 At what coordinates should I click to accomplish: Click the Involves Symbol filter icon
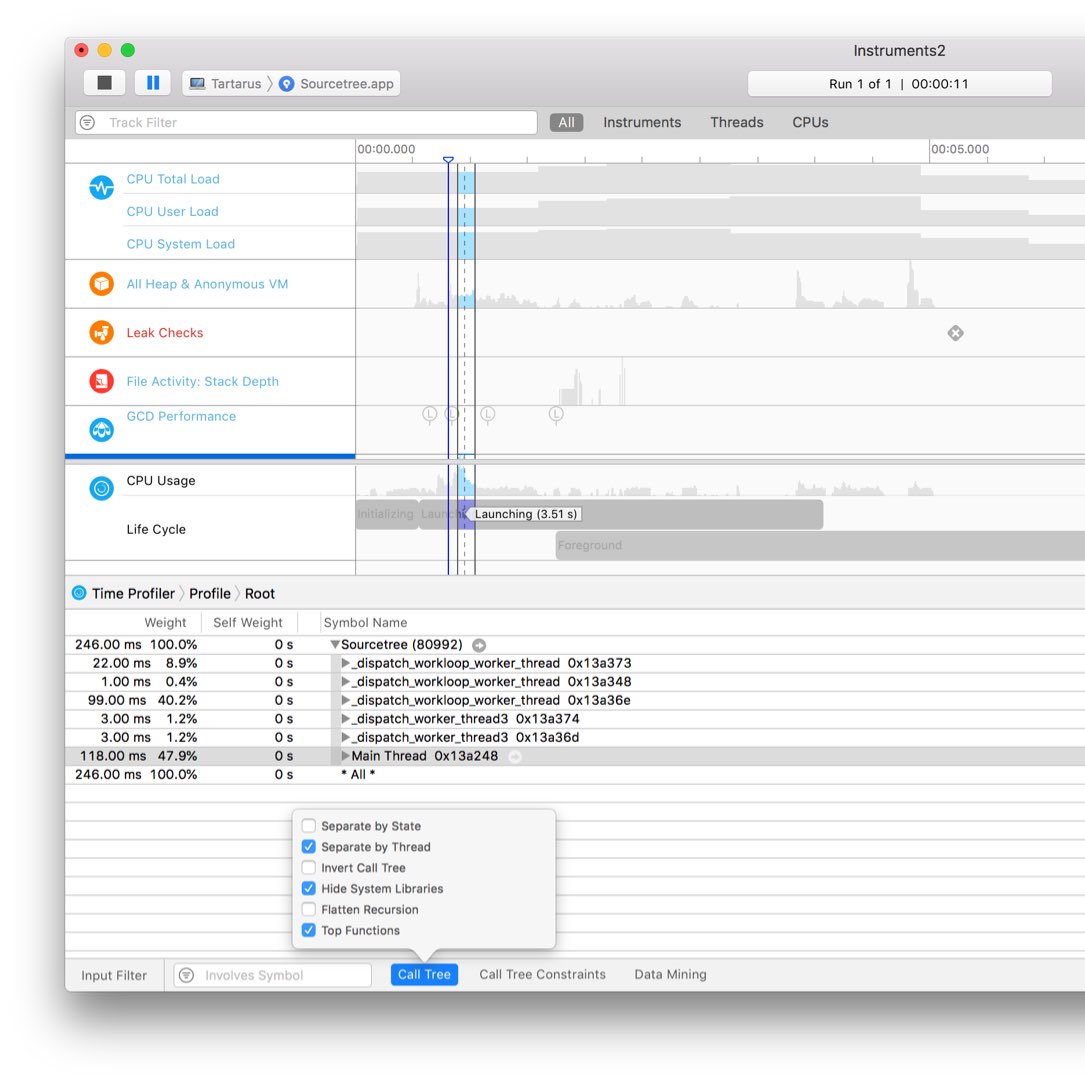click(x=186, y=975)
